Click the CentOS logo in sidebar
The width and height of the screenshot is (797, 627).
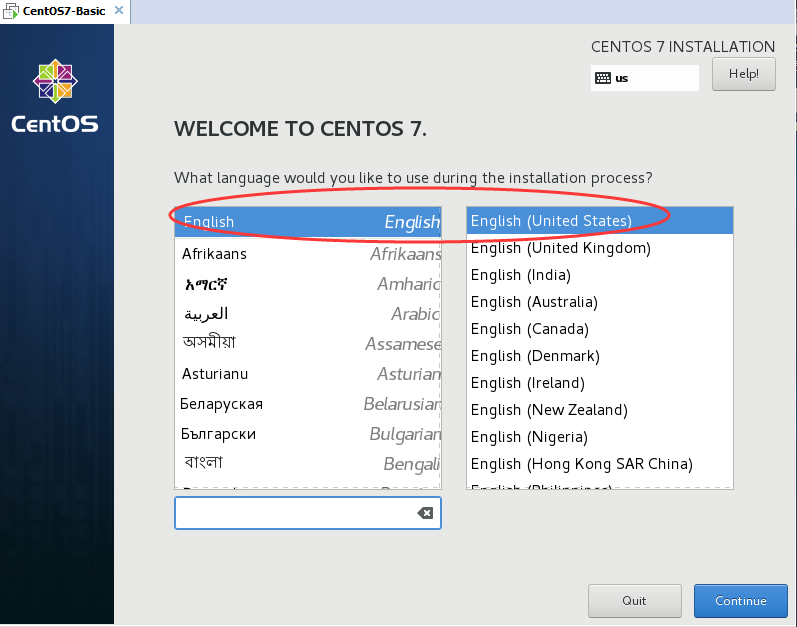[55, 96]
